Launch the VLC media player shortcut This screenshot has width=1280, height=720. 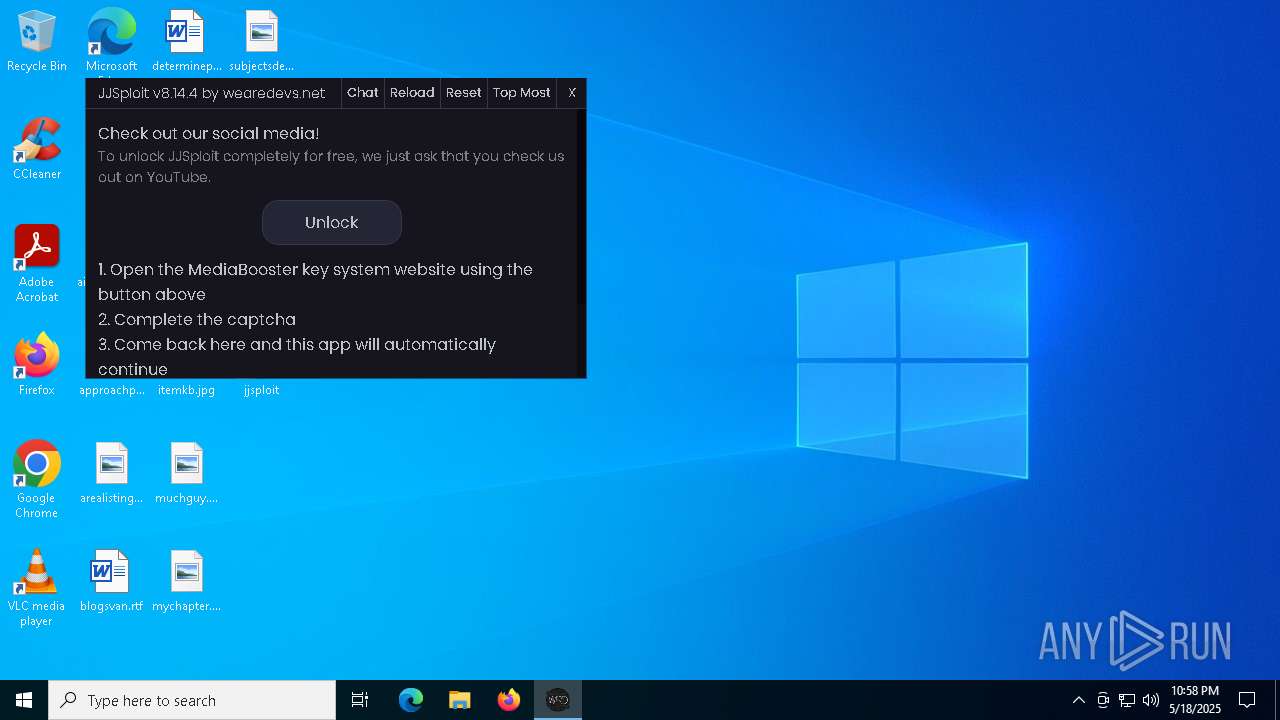(x=37, y=588)
